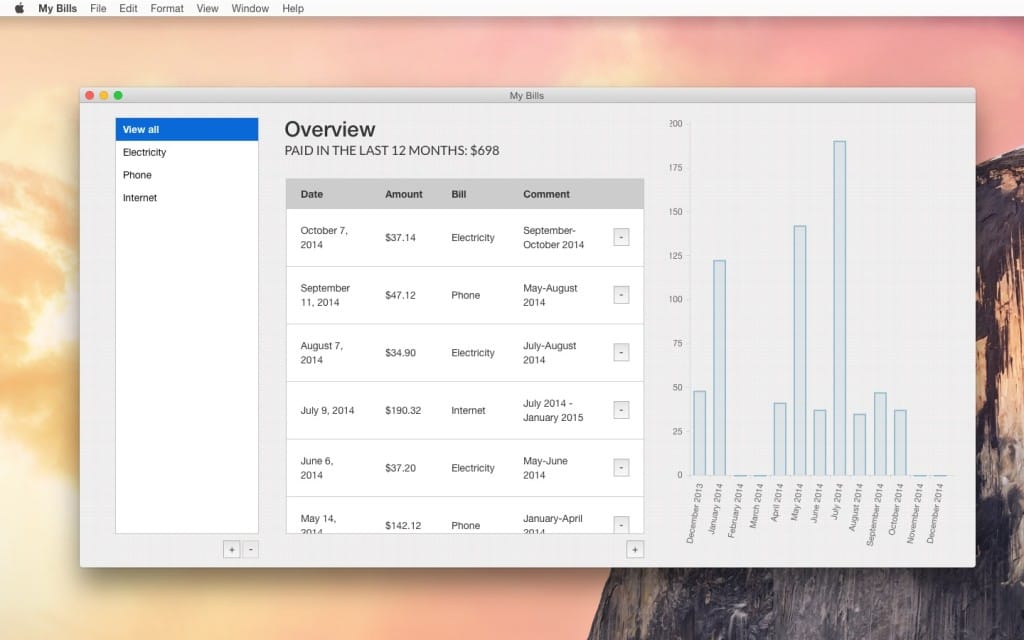Delete the June 6, 2014 bill entry

coord(621,468)
